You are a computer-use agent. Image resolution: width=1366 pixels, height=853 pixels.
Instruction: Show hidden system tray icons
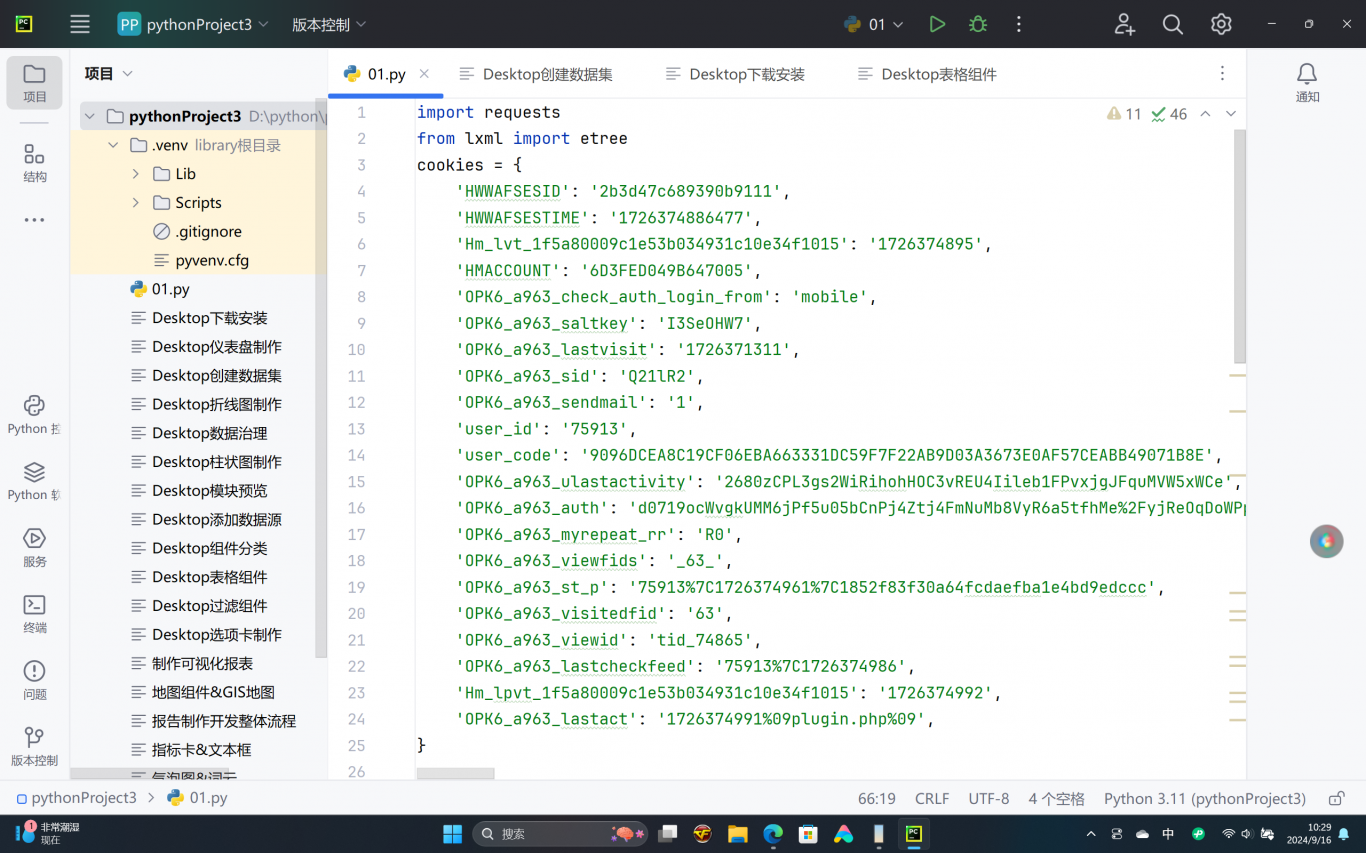1090,833
